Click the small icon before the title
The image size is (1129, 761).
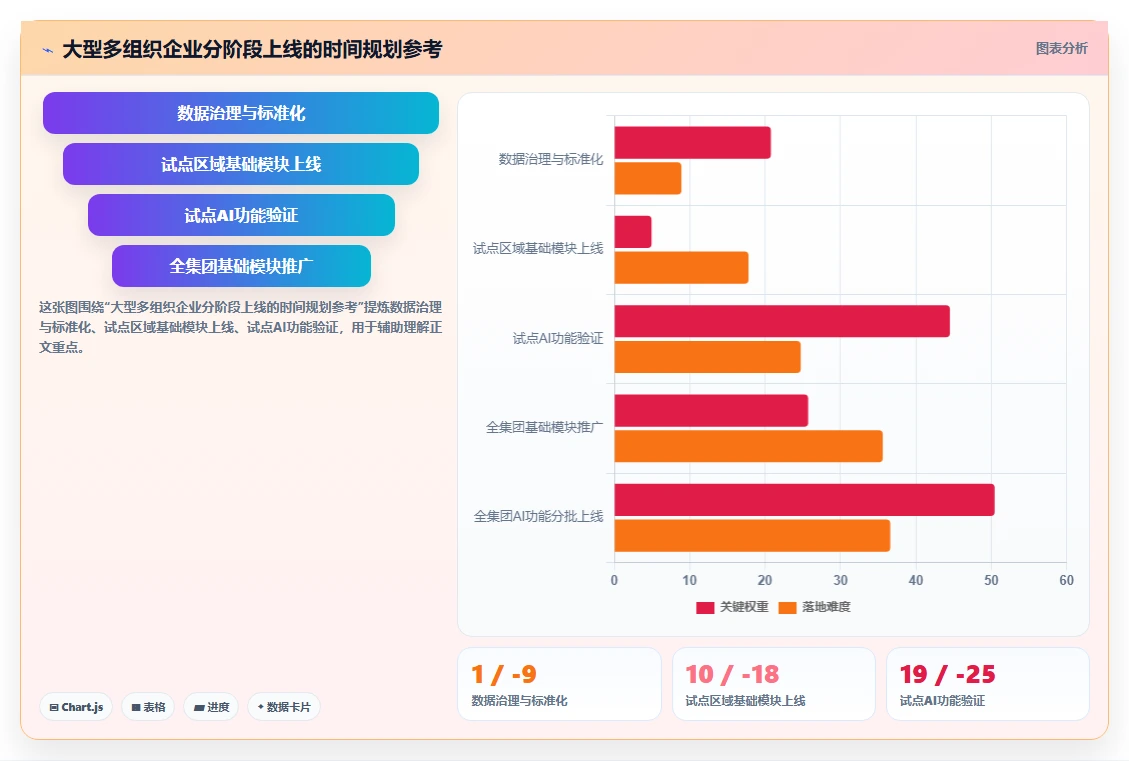(x=48, y=50)
